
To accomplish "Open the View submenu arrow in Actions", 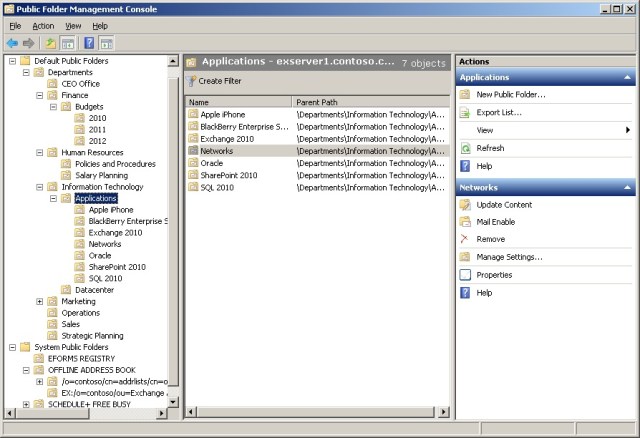I will coord(627,130).
